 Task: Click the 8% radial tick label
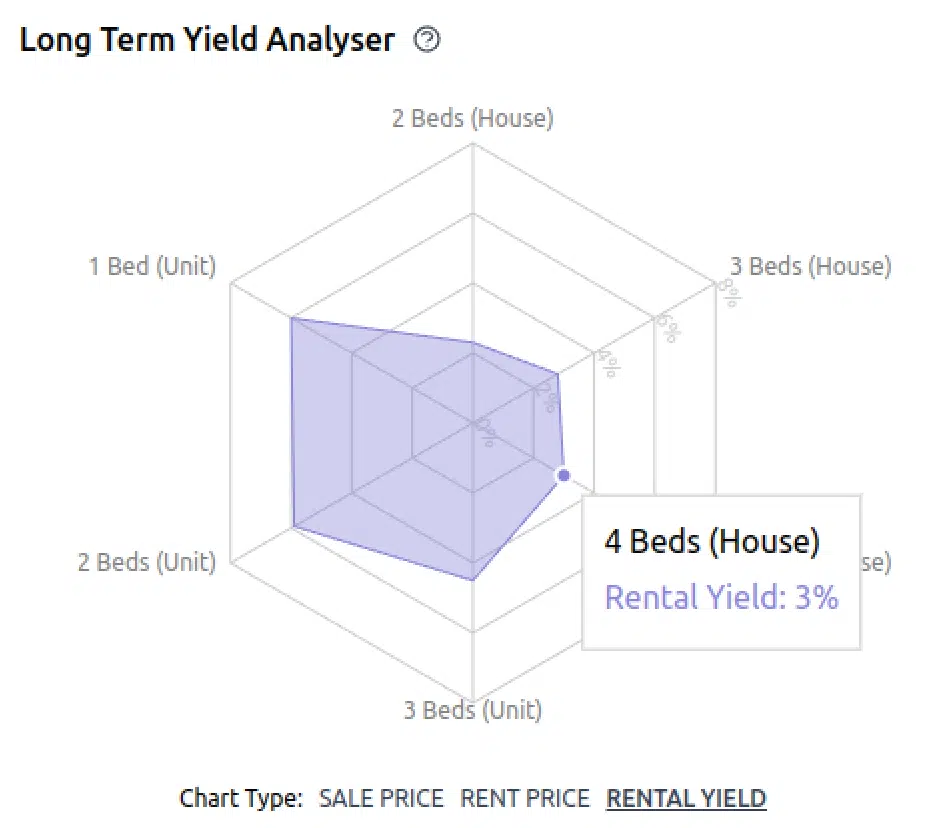730,293
